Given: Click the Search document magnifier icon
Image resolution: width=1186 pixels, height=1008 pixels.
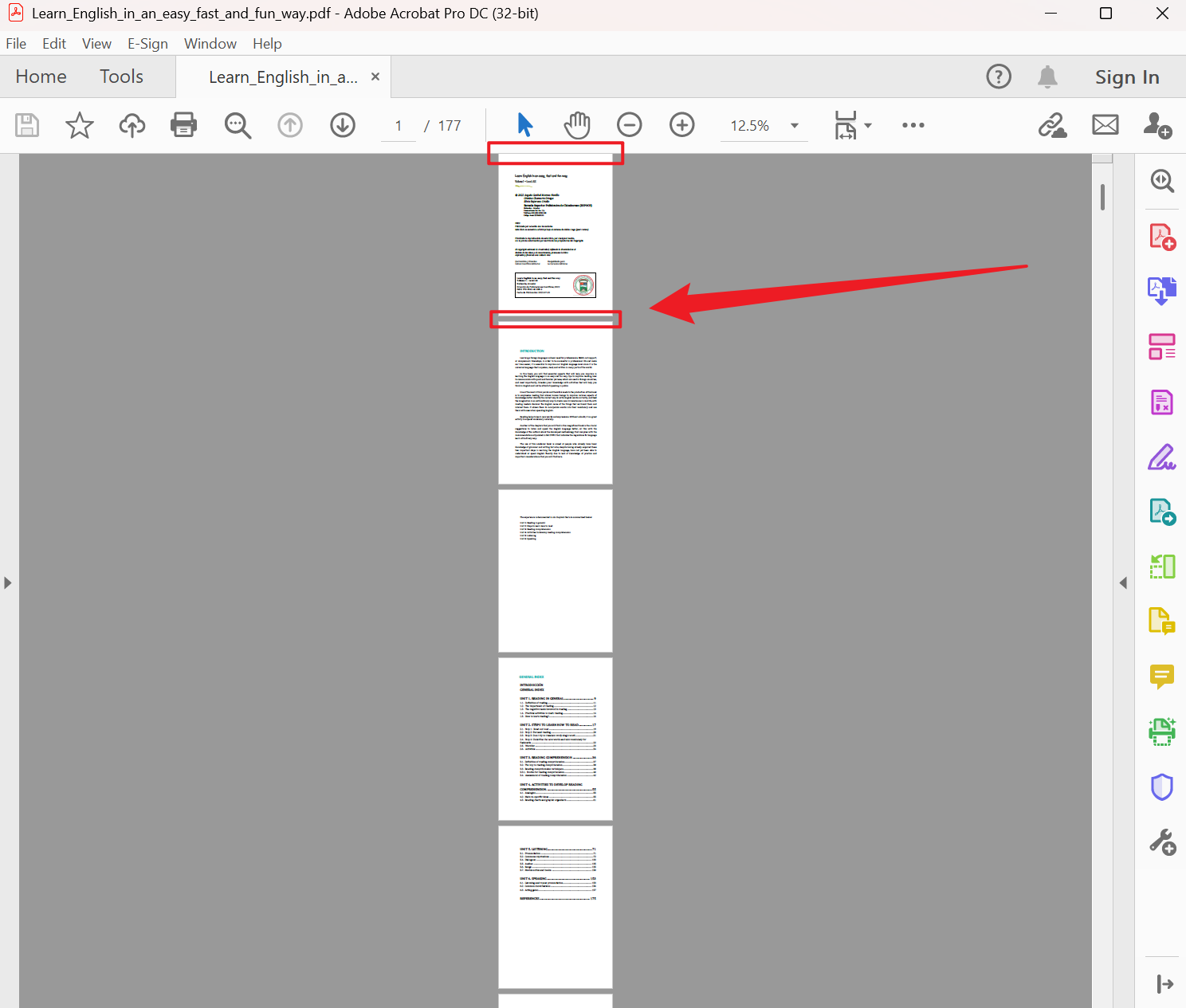Looking at the screenshot, I should (238, 125).
